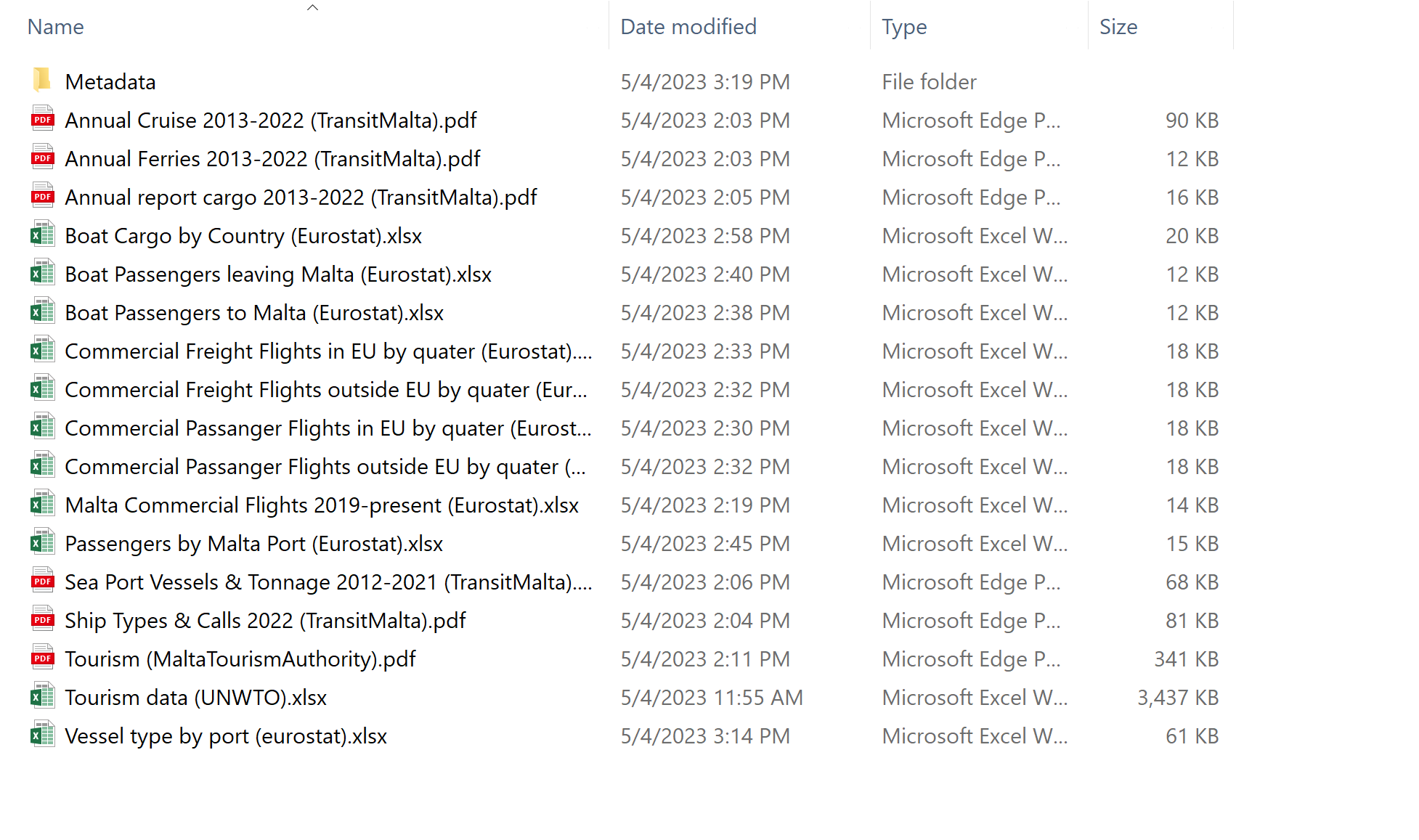Image resolution: width=1419 pixels, height=840 pixels.
Task: Select Boat Passengers to Malta file name
Action: pos(253,313)
